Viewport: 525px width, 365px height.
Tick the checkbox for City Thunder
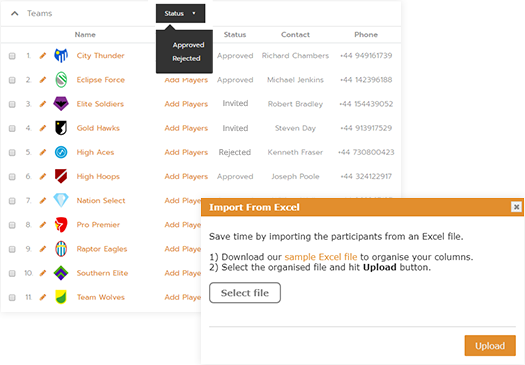pos(12,56)
